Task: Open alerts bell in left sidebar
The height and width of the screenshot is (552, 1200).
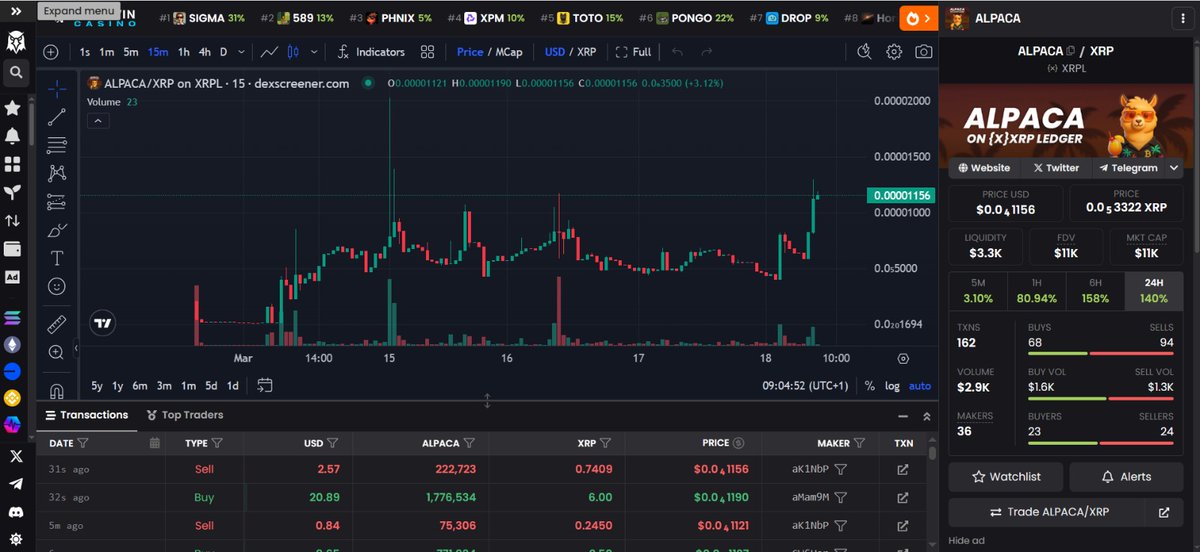Action: [x=13, y=136]
